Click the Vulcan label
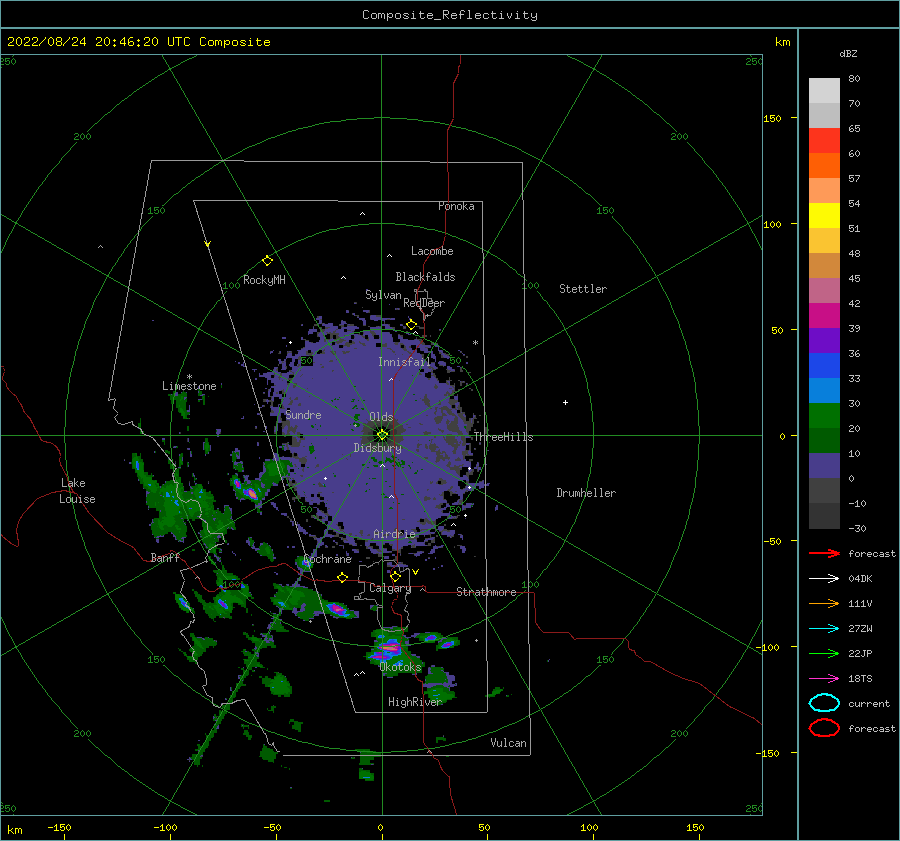 [x=508, y=743]
